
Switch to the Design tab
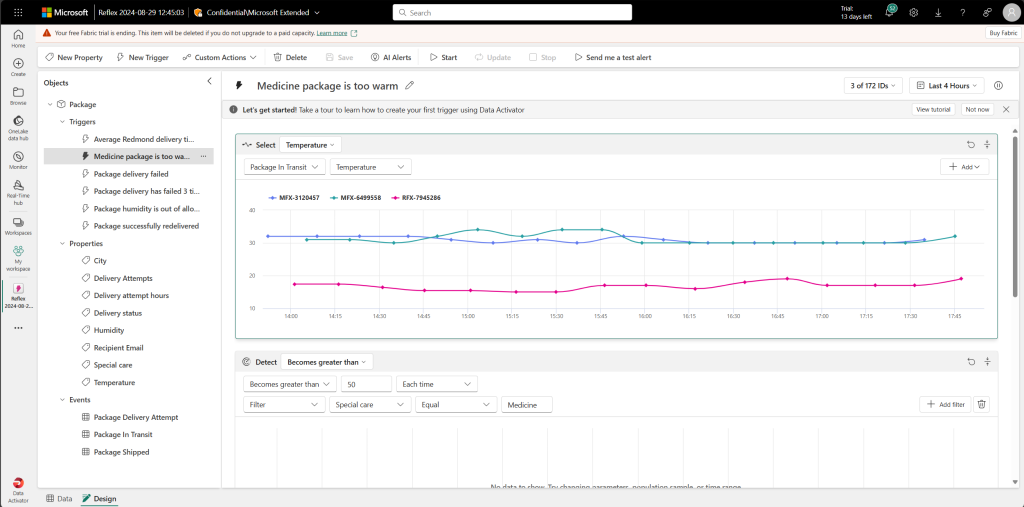click(99, 499)
